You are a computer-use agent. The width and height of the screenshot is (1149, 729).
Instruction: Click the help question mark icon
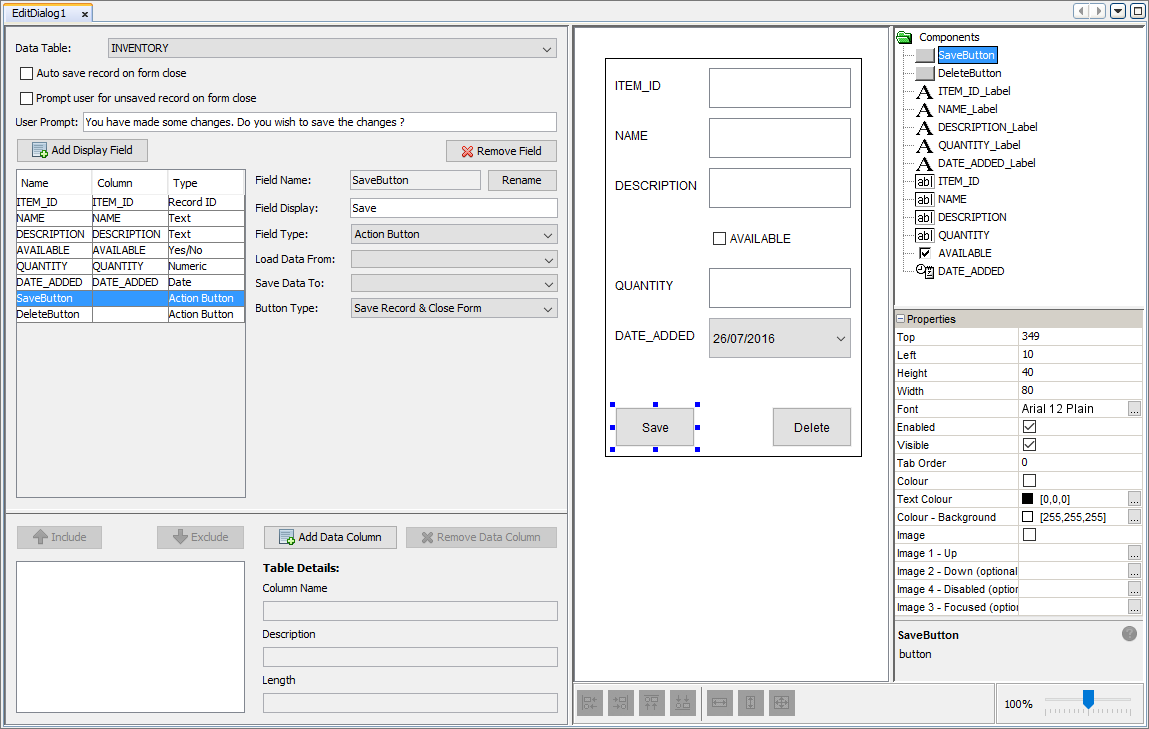[1129, 634]
